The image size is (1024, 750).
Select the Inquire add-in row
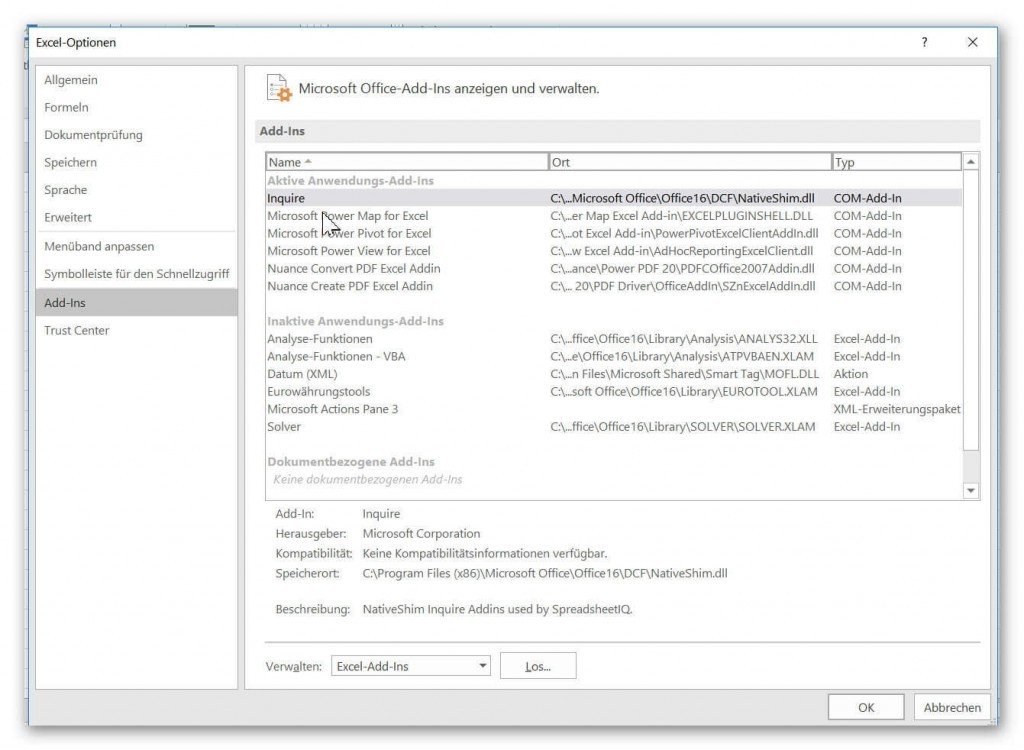614,198
